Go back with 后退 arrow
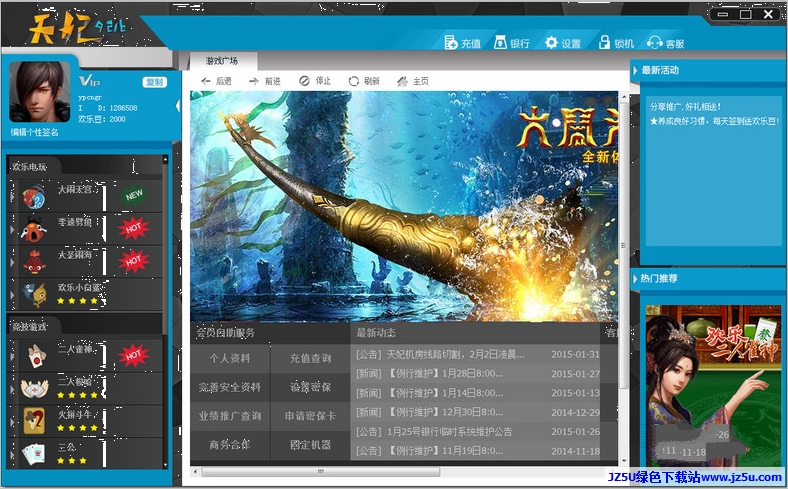 pos(205,81)
